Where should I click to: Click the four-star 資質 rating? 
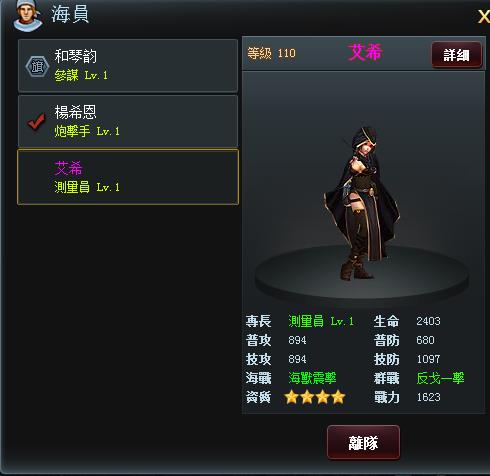click(x=315, y=397)
